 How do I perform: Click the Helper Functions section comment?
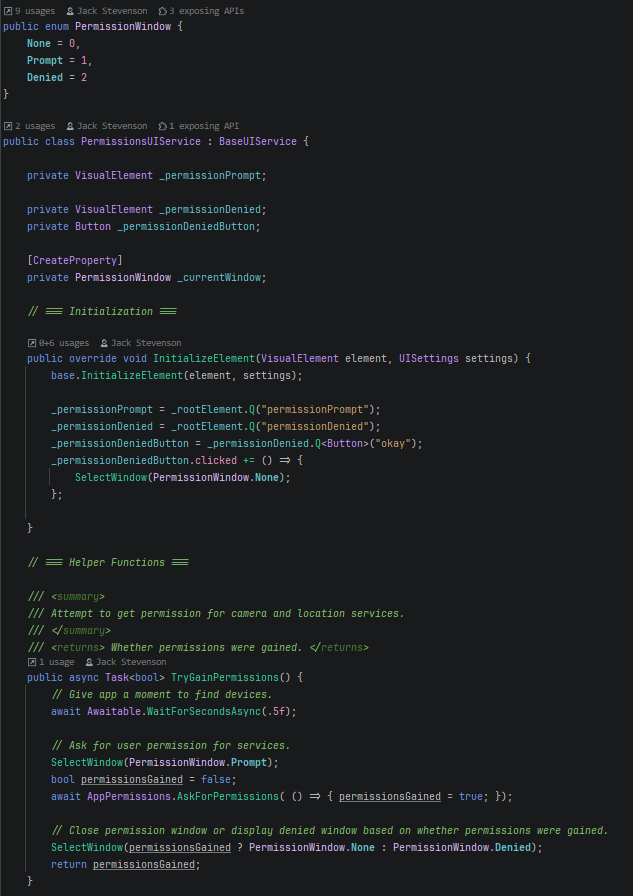pos(108,562)
